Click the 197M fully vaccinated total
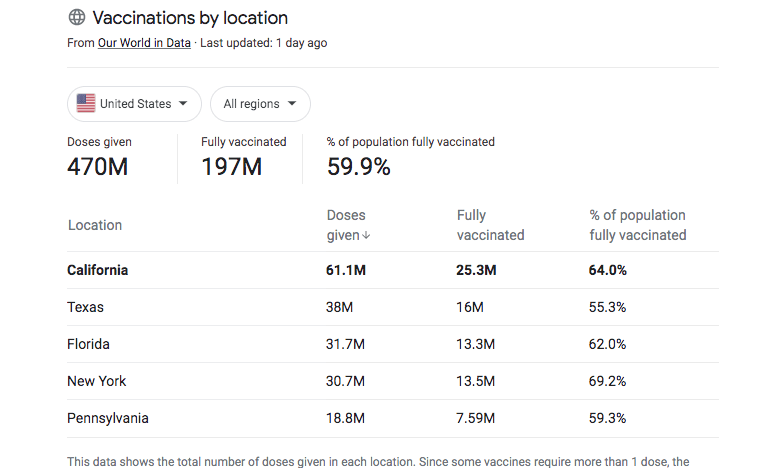 tap(231, 167)
